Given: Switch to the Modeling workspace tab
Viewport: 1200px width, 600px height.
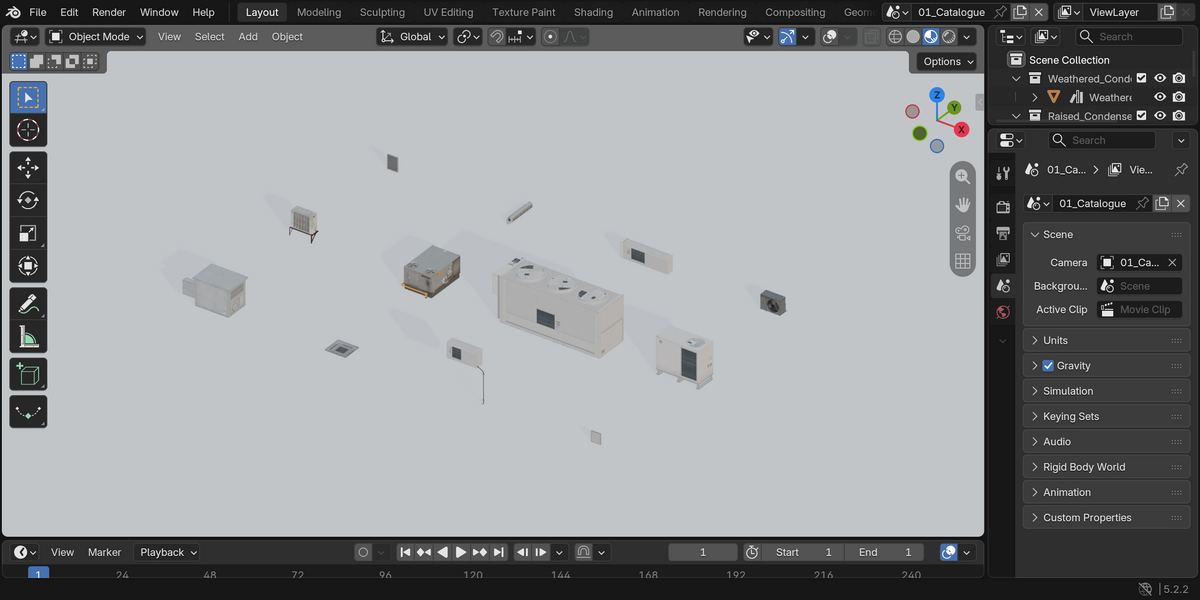Looking at the screenshot, I should (319, 12).
